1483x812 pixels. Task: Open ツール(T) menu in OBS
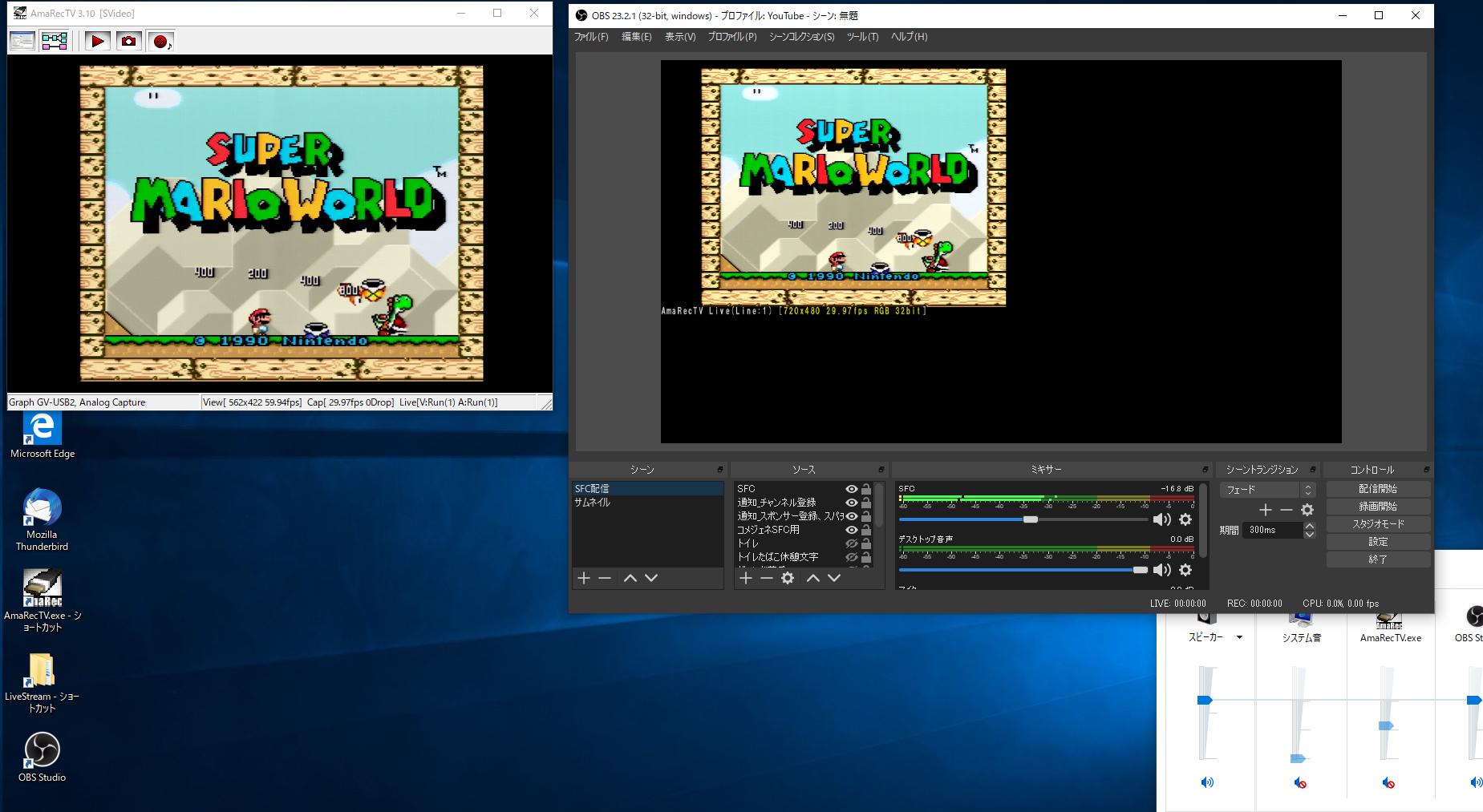point(863,37)
